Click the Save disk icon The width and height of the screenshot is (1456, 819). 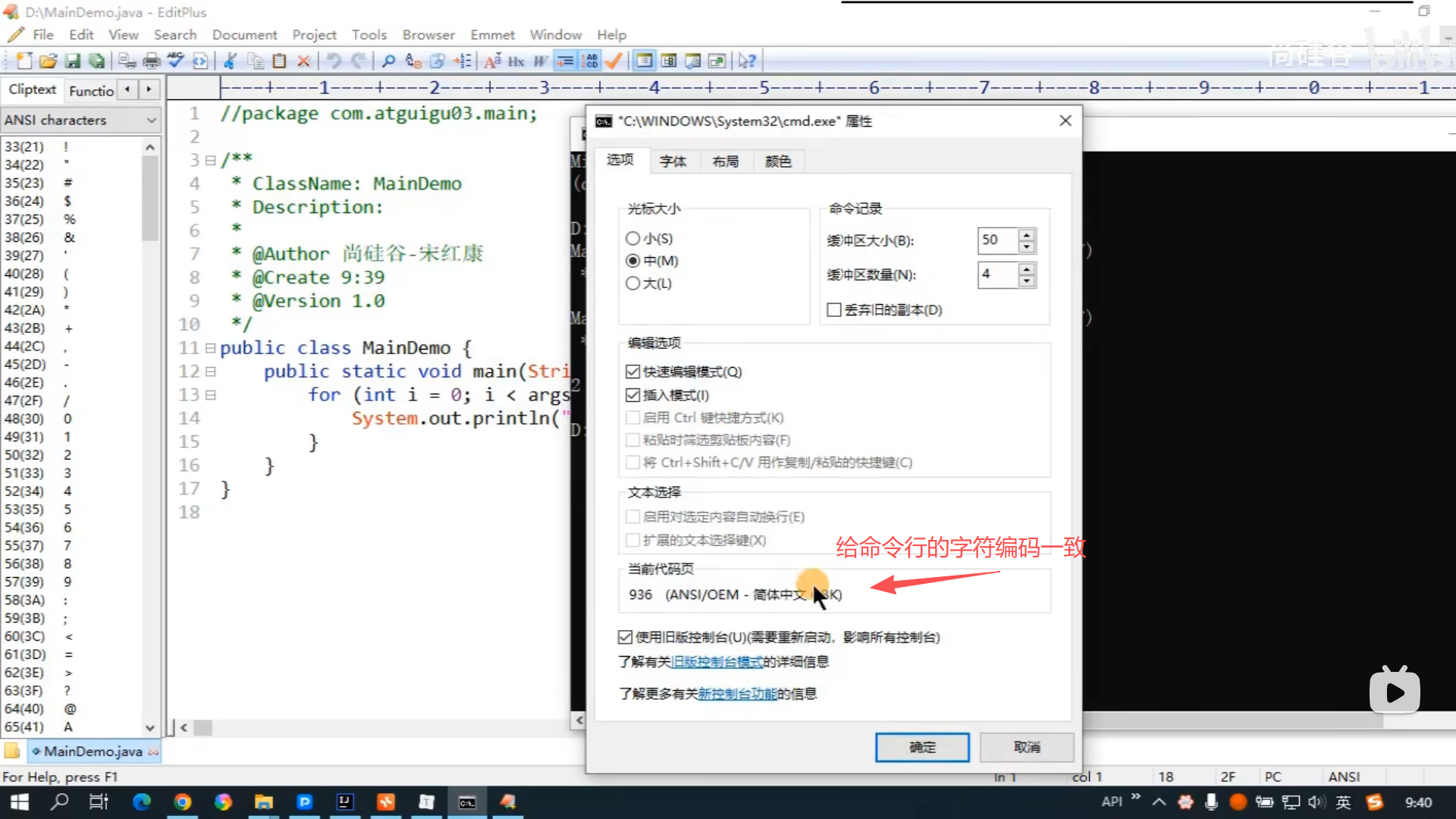[72, 61]
